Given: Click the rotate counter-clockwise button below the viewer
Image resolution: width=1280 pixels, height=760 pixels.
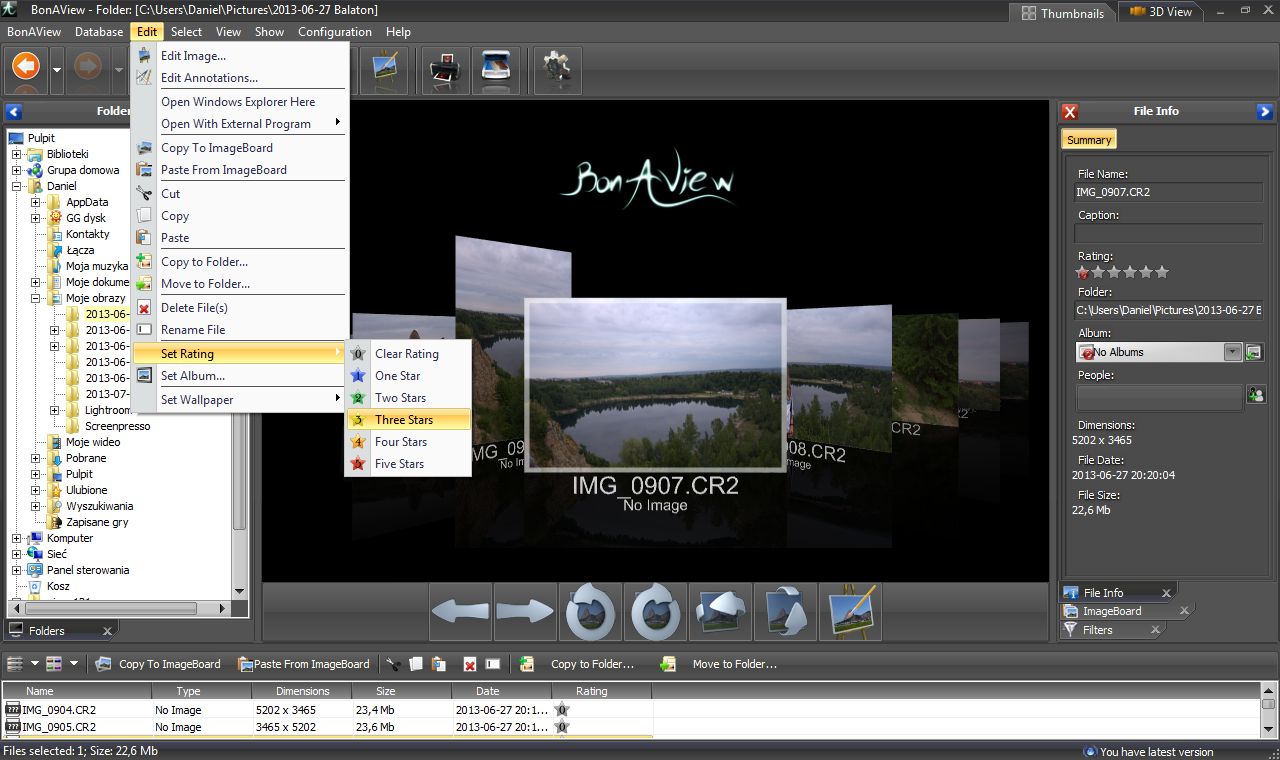Looking at the screenshot, I should point(590,611).
